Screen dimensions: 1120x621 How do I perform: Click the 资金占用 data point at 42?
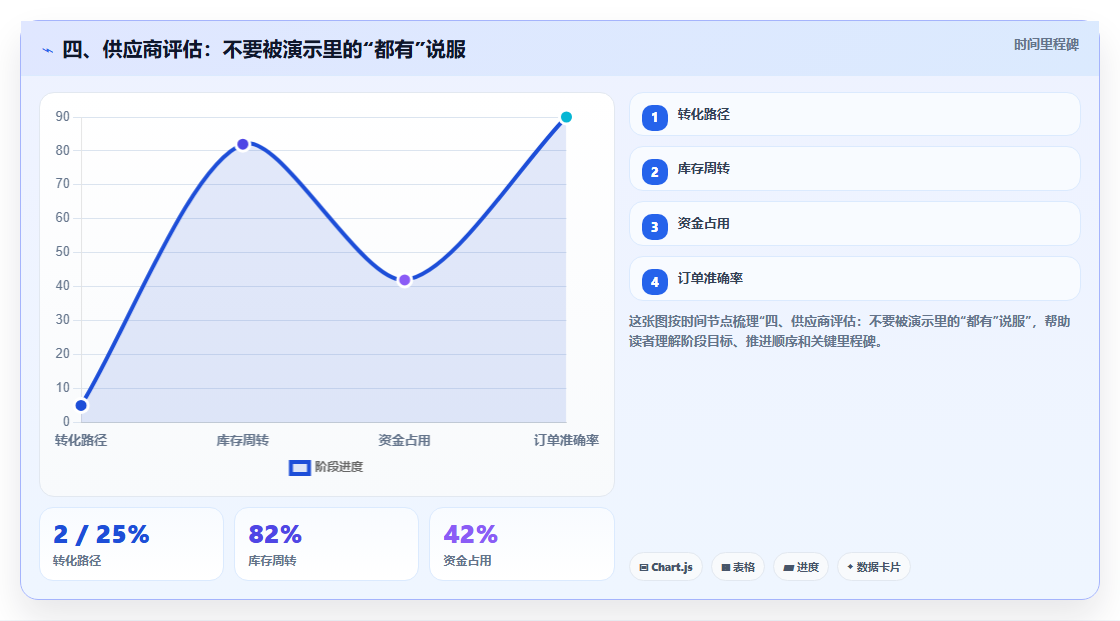(x=404, y=280)
